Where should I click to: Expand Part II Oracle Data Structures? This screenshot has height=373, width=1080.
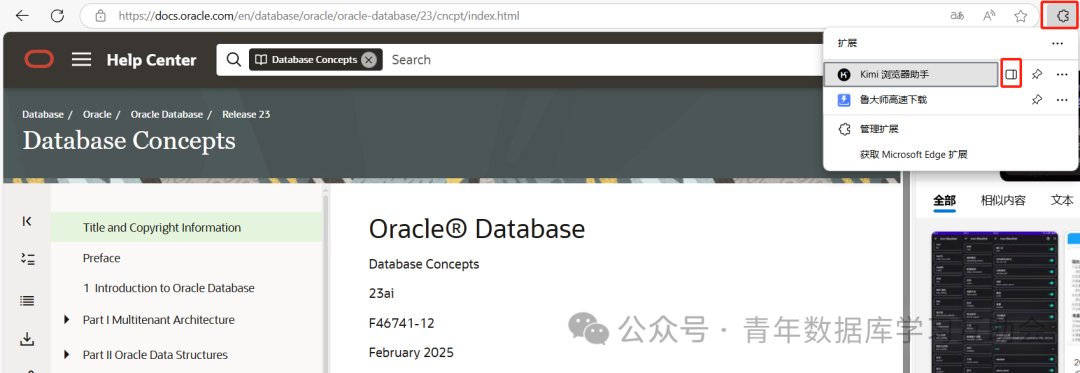67,355
